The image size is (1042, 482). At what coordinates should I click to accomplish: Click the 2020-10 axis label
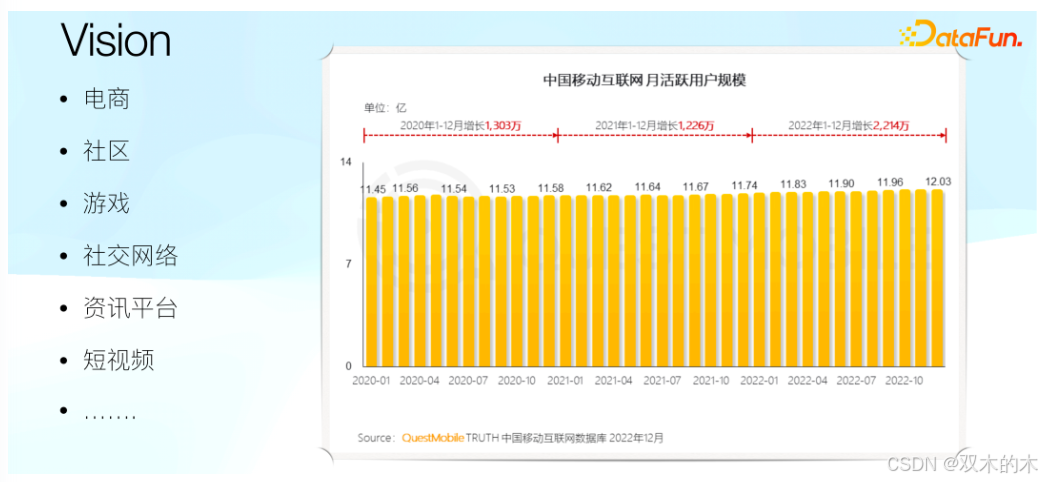518,382
